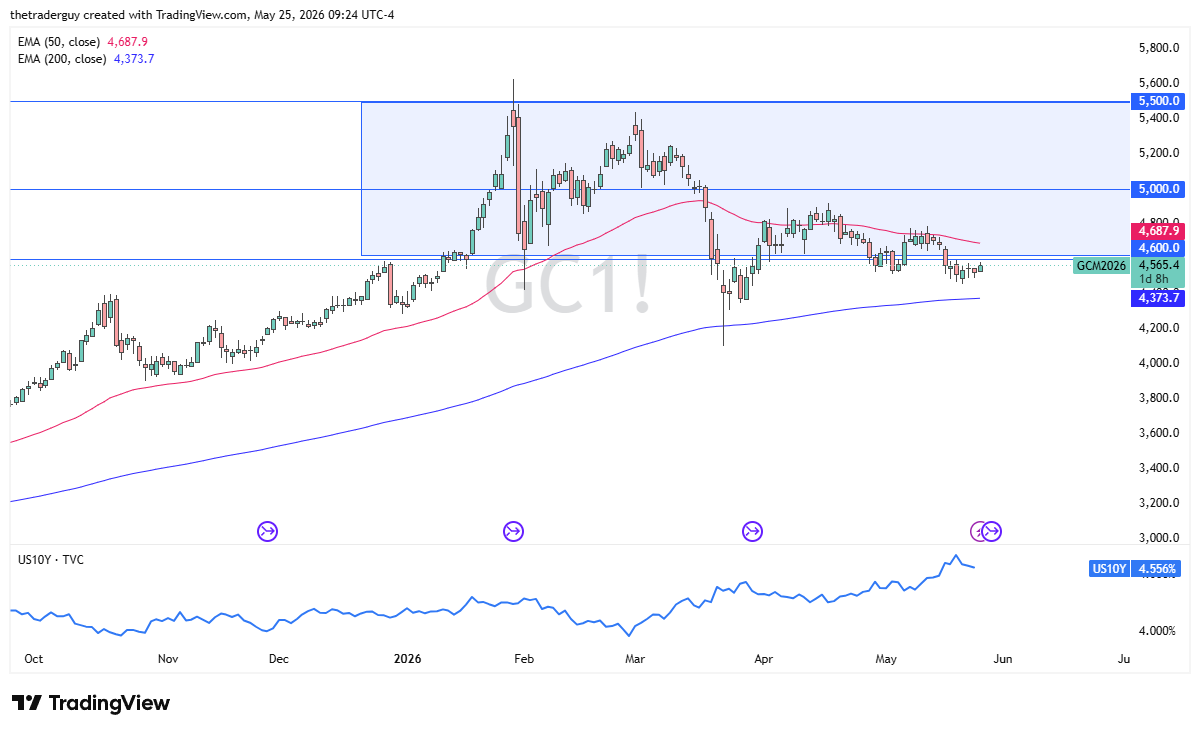The width and height of the screenshot is (1200, 733).
Task: Click the 5,800.0 price axis label
Action: 1160,48
